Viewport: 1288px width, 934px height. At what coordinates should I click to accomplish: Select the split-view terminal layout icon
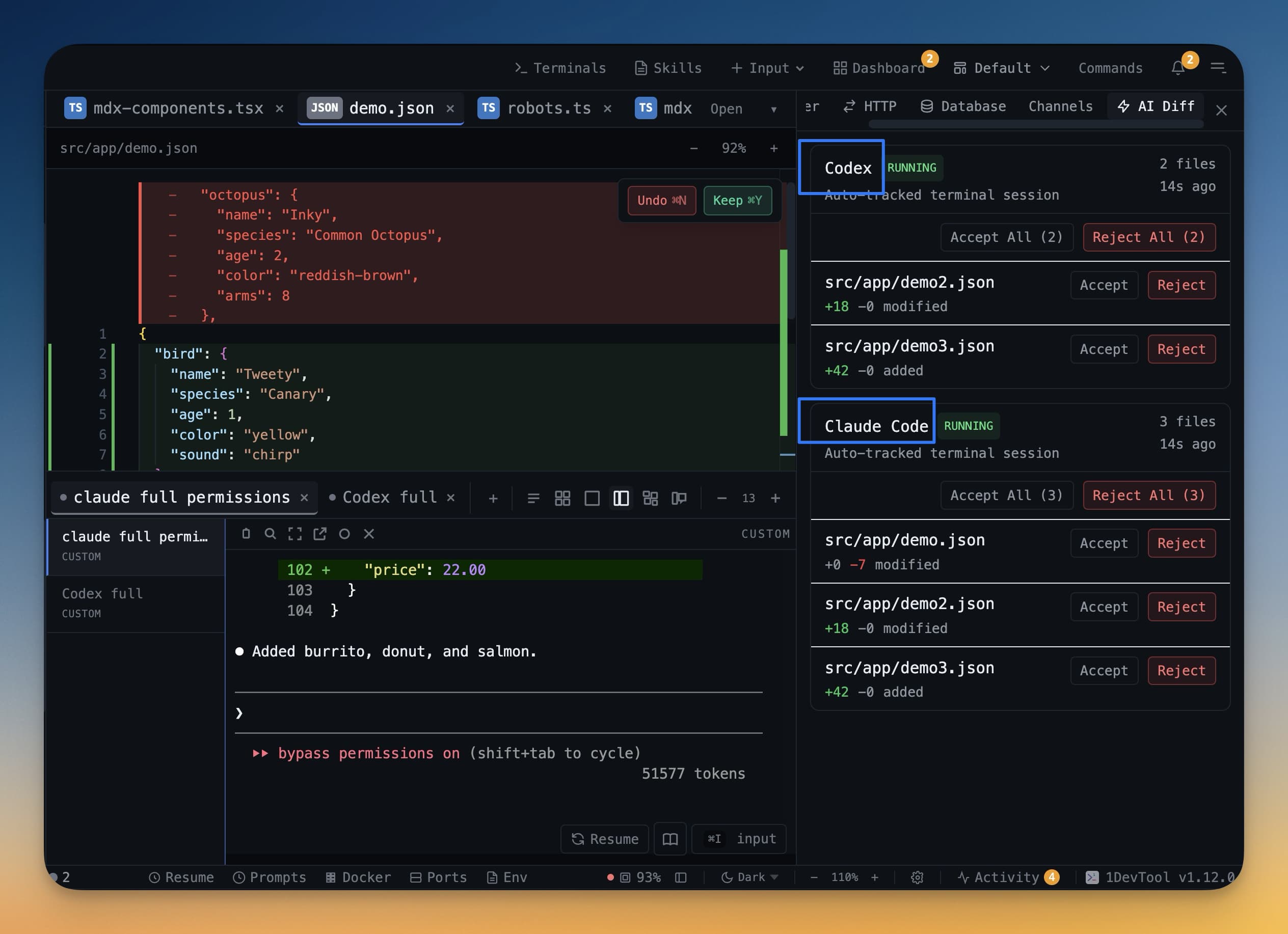621,498
